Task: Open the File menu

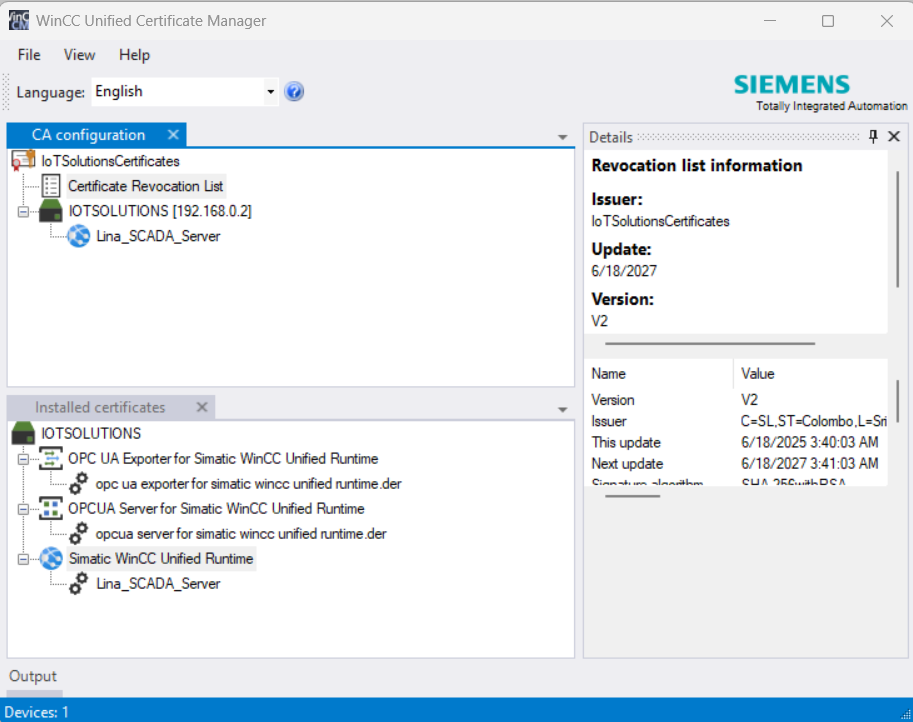Action: click(29, 55)
